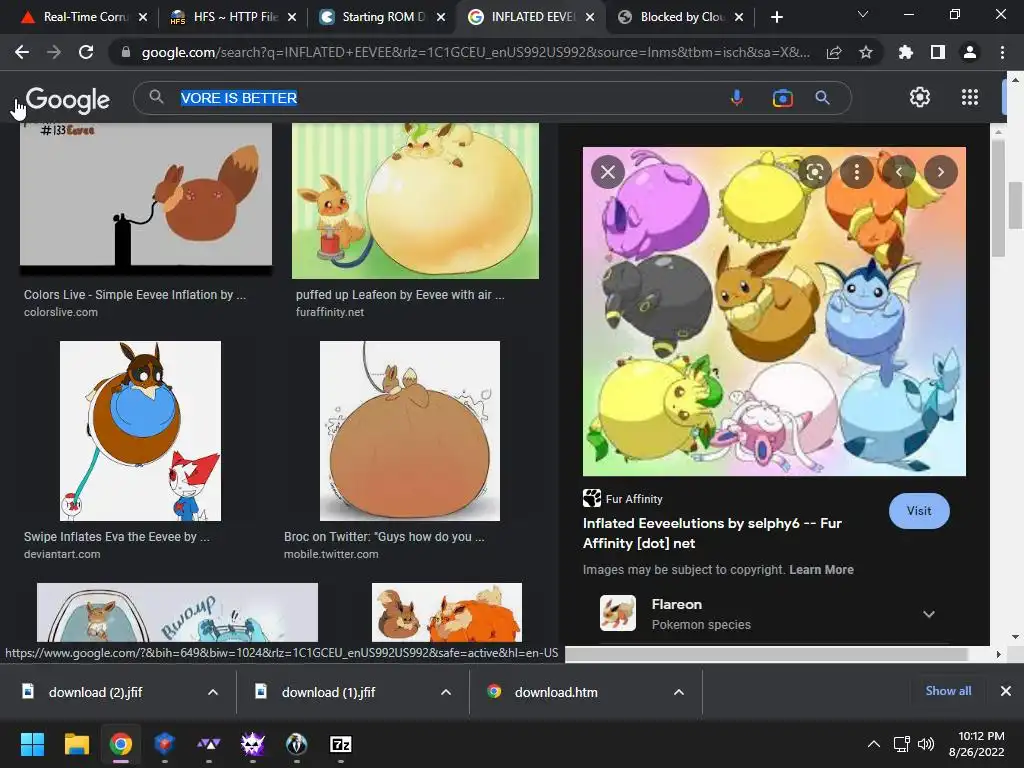This screenshot has width=1024, height=768.
Task: Open the Google apps grid
Action: coord(970,97)
